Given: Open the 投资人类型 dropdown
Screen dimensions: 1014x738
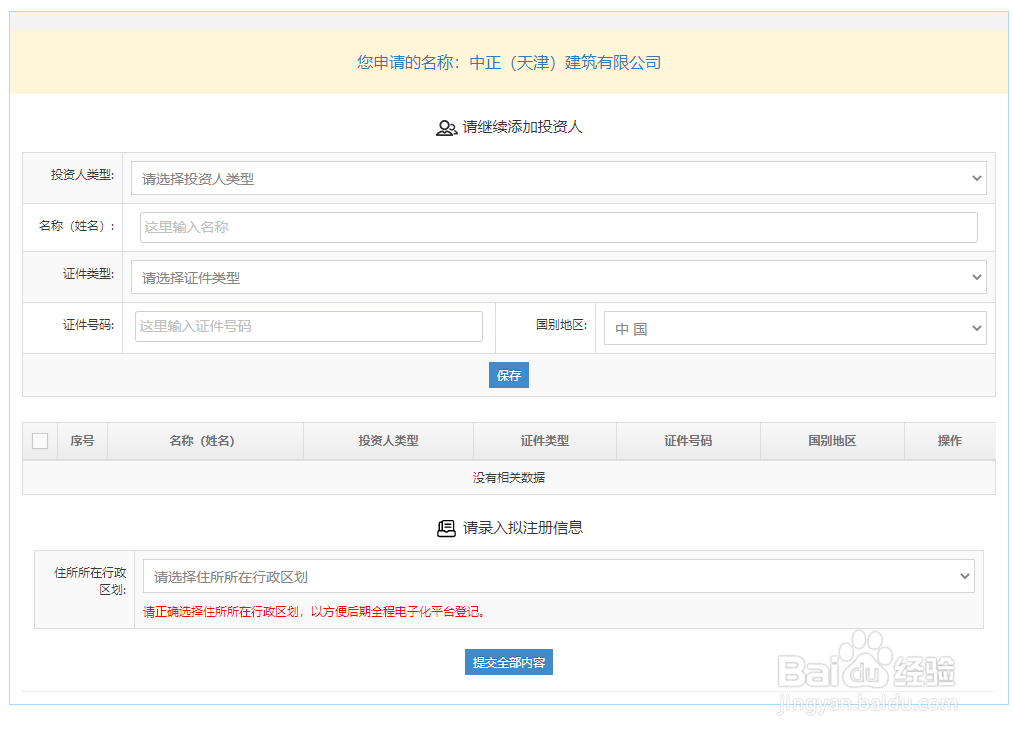Looking at the screenshot, I should pyautogui.click(x=560, y=177).
